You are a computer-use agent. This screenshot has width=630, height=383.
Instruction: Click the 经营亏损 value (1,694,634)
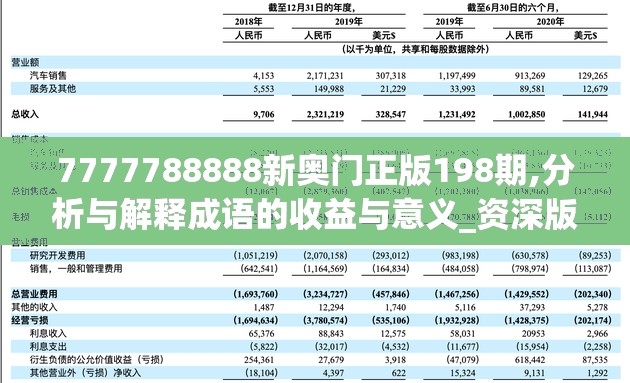(x=256, y=321)
